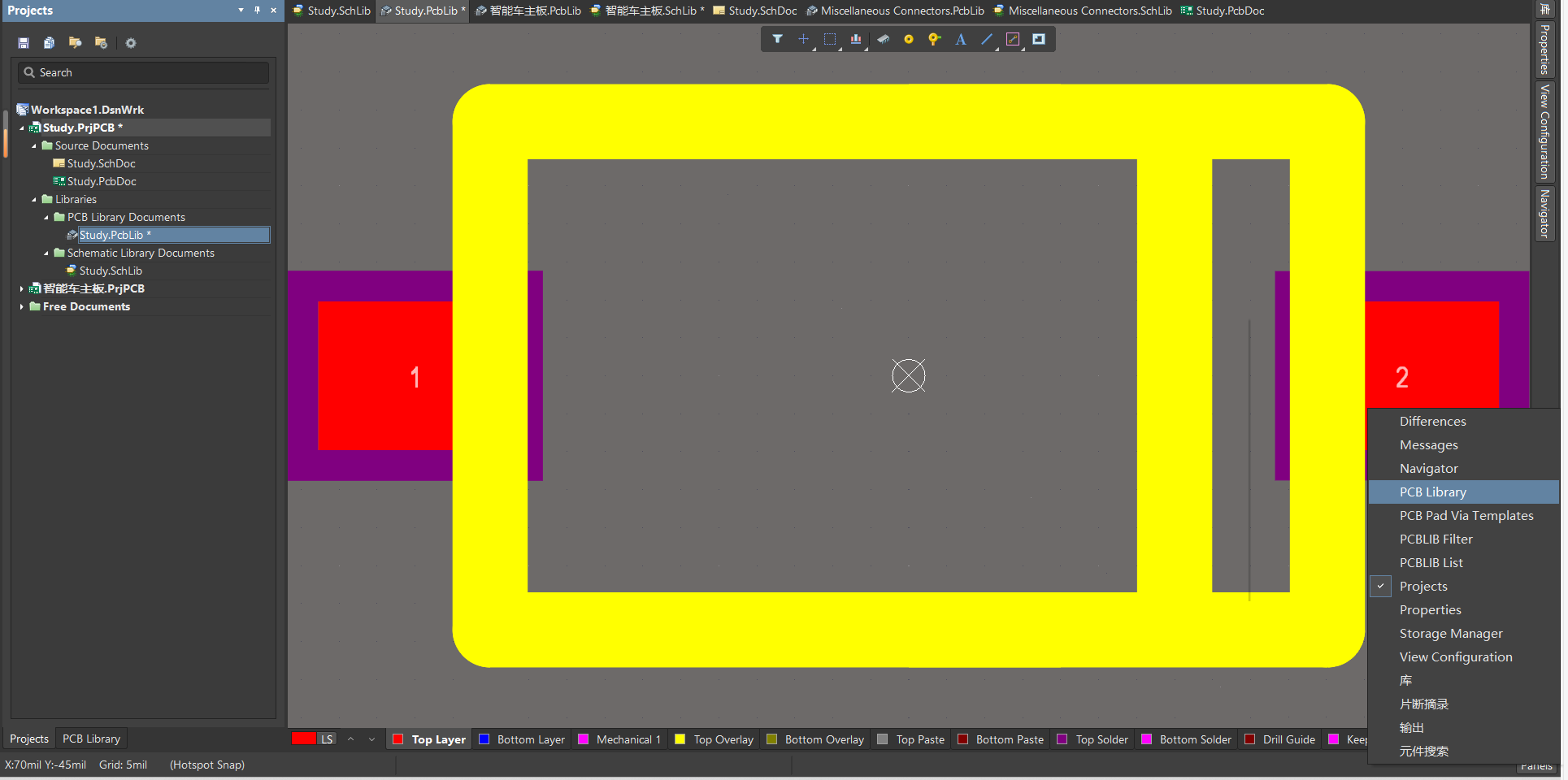Image resolution: width=1568 pixels, height=780 pixels.
Task: Open Projects panel settings gear
Action: [131, 43]
